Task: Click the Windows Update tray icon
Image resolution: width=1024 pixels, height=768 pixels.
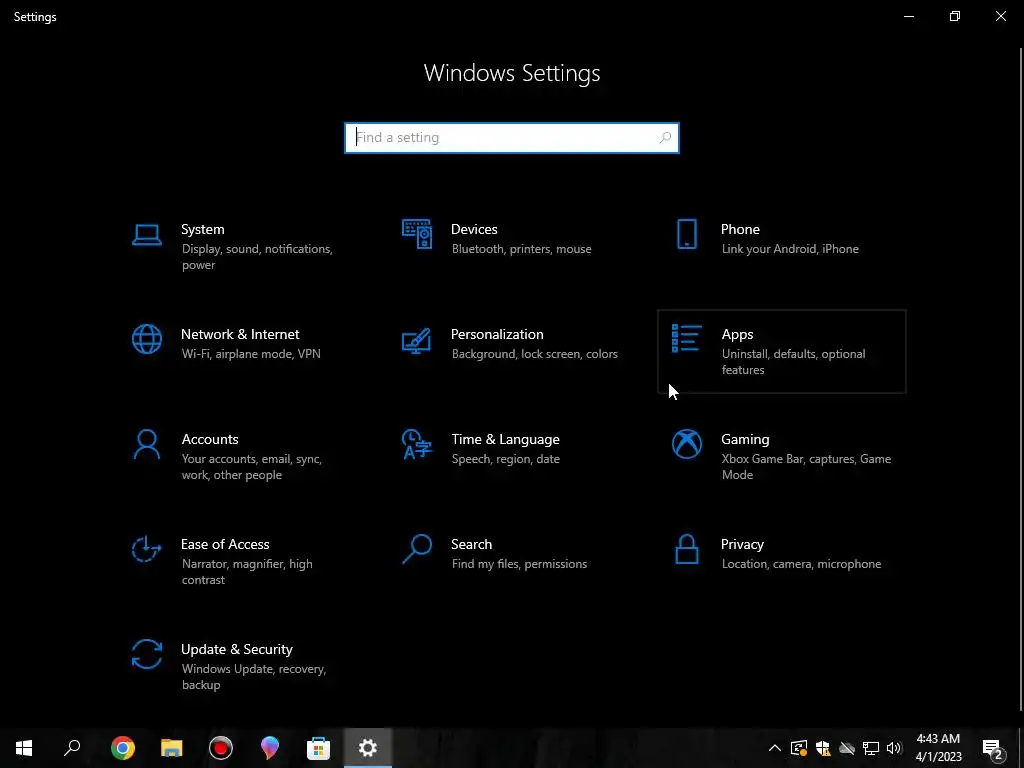Action: 799,748
